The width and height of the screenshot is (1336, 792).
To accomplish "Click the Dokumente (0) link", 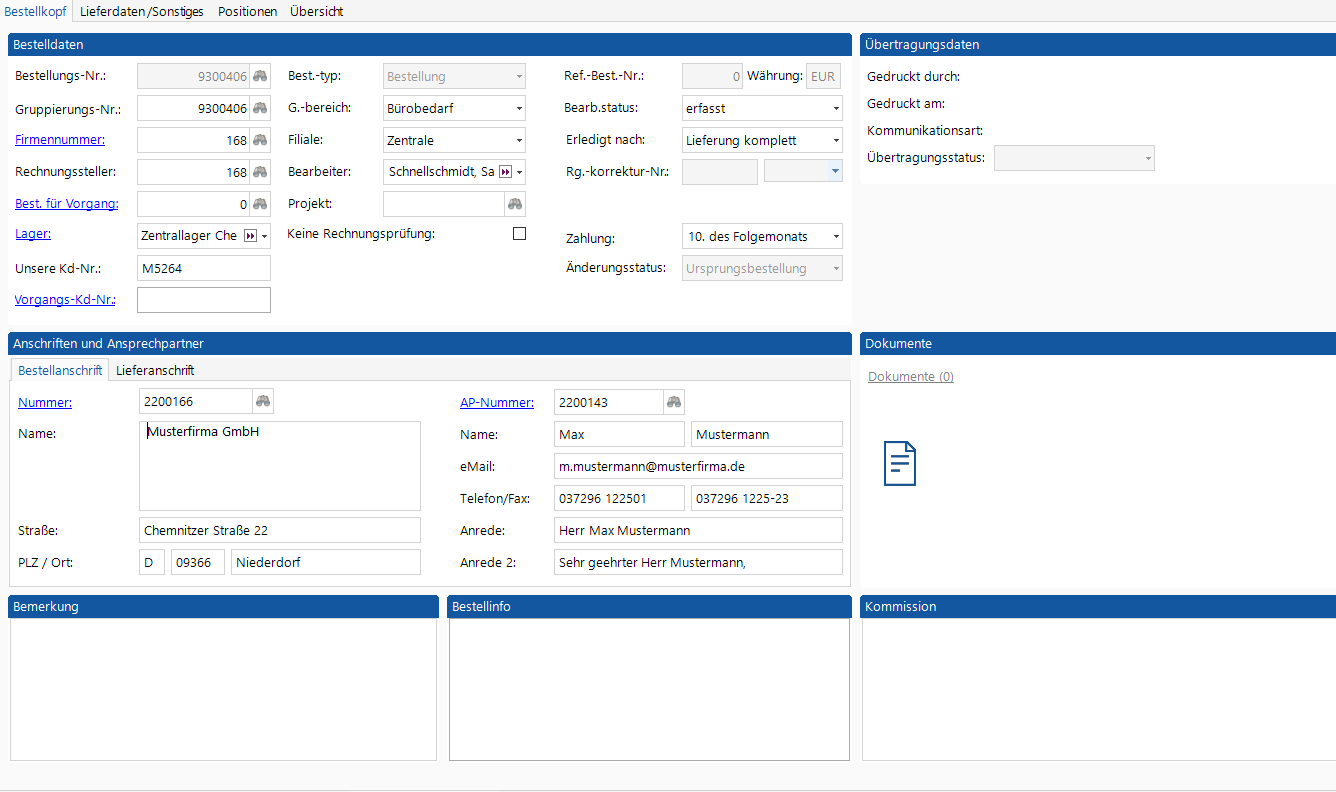I will pyautogui.click(x=910, y=377).
